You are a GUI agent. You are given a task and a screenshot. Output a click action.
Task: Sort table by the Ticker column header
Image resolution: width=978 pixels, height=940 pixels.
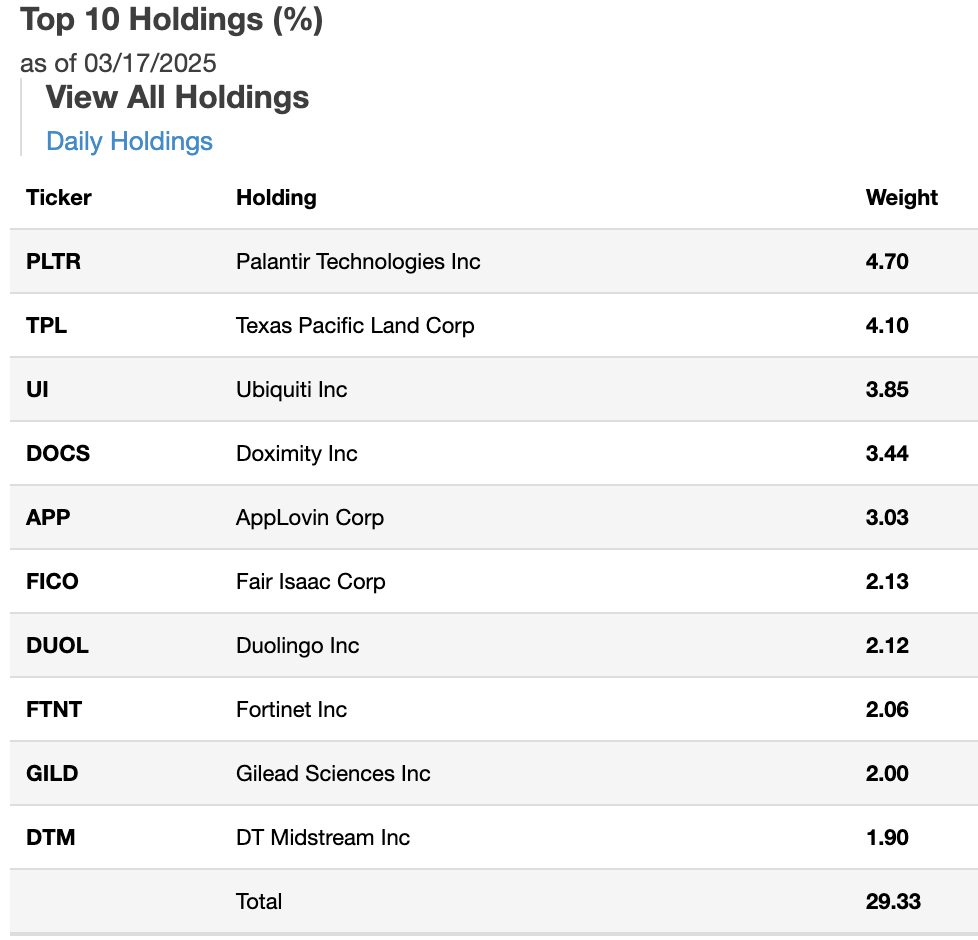point(58,197)
